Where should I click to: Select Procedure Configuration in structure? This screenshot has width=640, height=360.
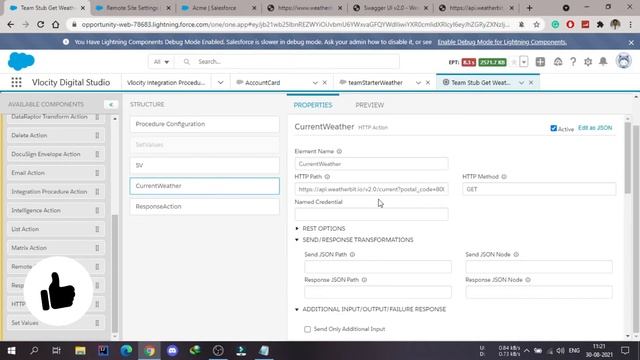point(204,124)
